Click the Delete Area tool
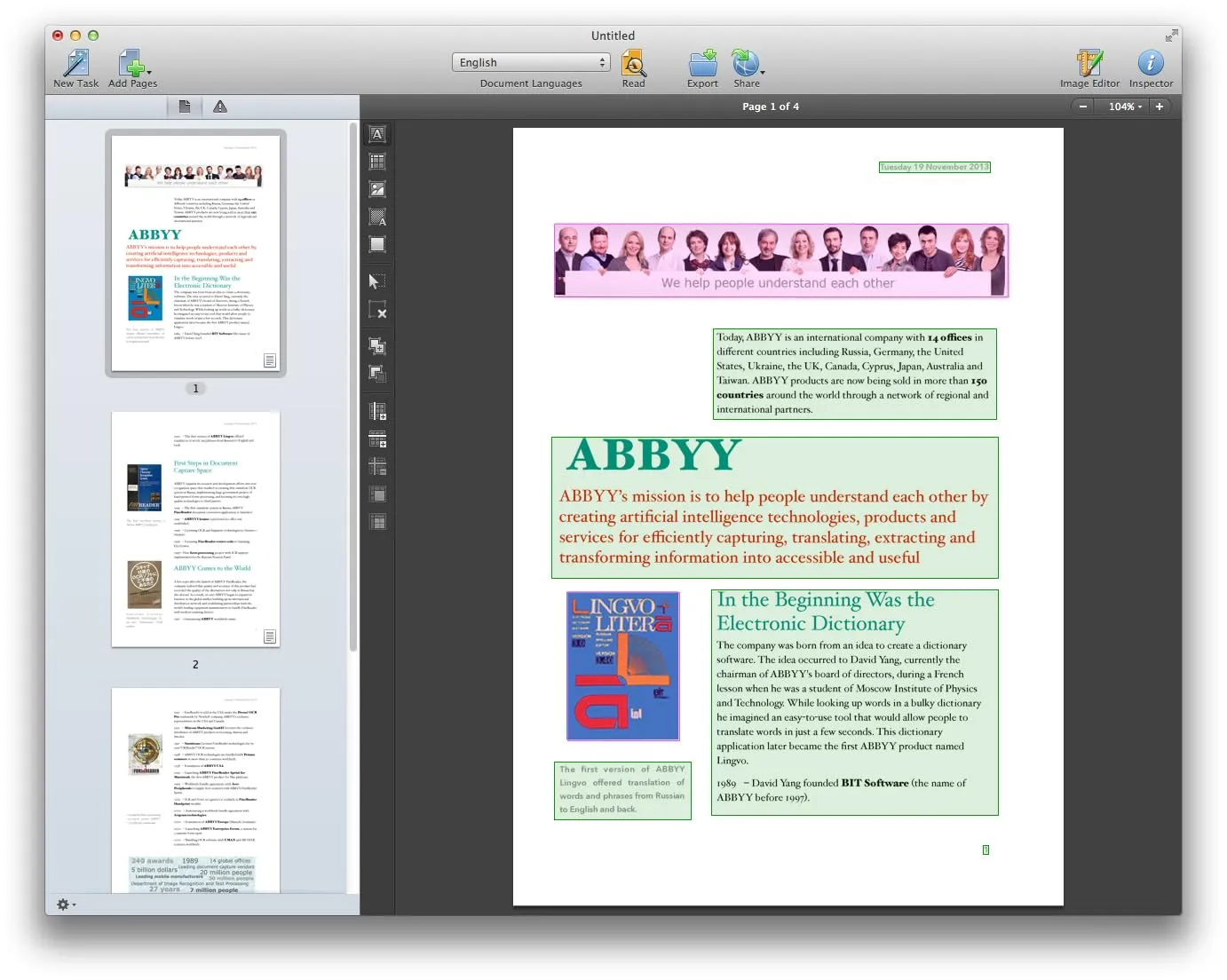This screenshot has height=980, width=1227. pos(377,310)
